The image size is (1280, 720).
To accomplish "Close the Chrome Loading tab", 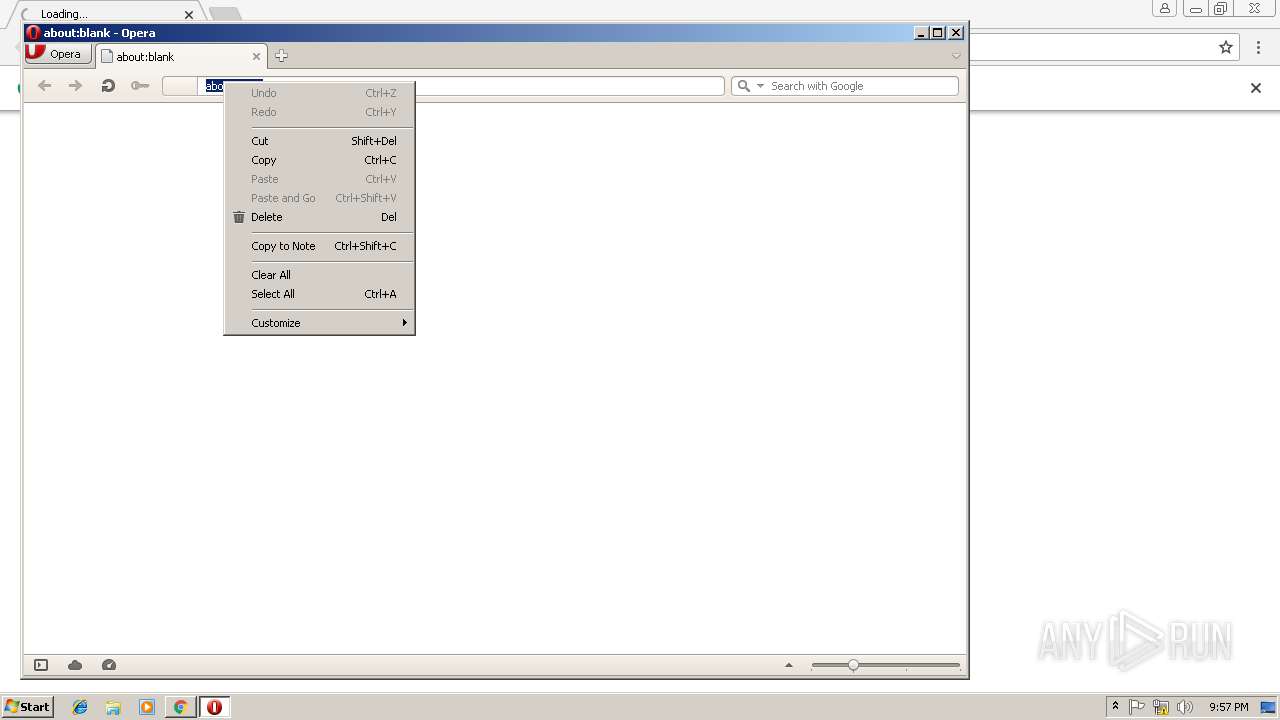I will click(x=189, y=14).
